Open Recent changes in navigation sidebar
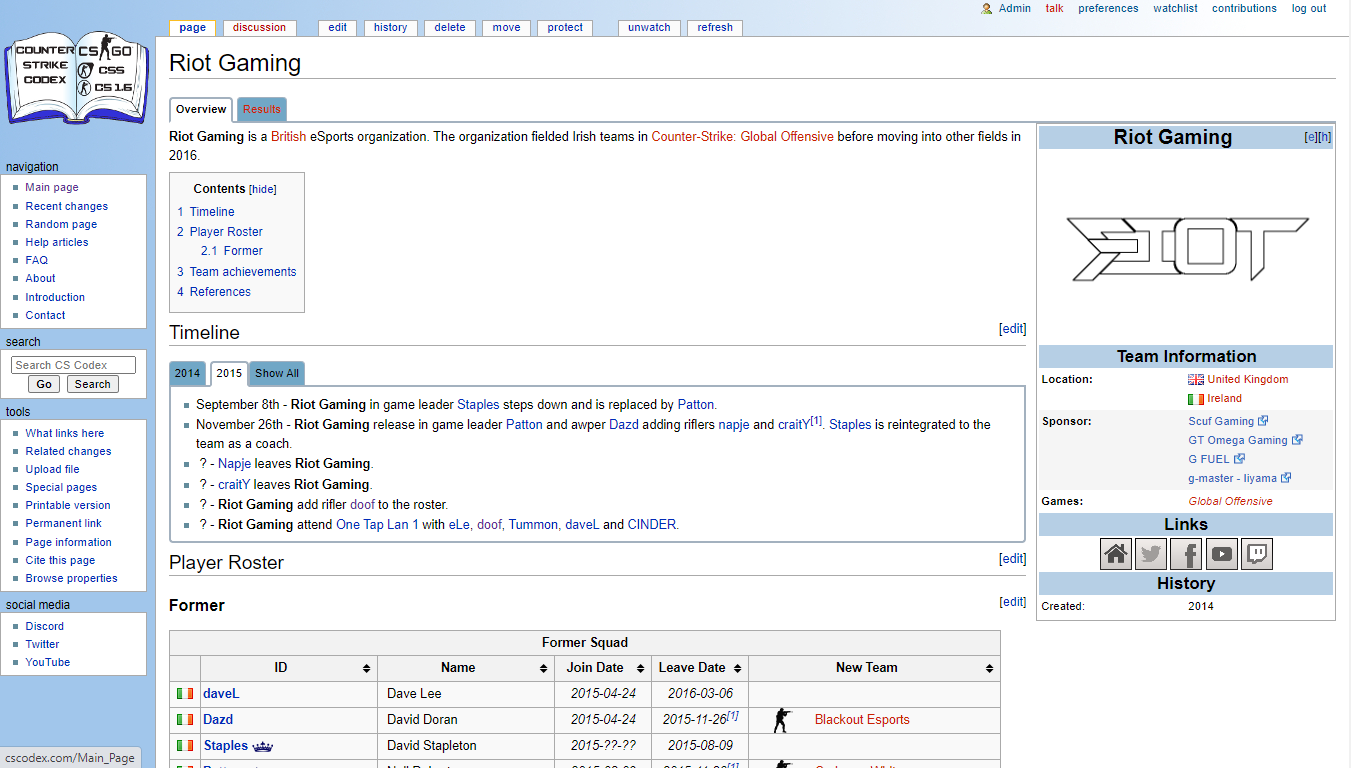The image size is (1351, 768). (x=66, y=206)
